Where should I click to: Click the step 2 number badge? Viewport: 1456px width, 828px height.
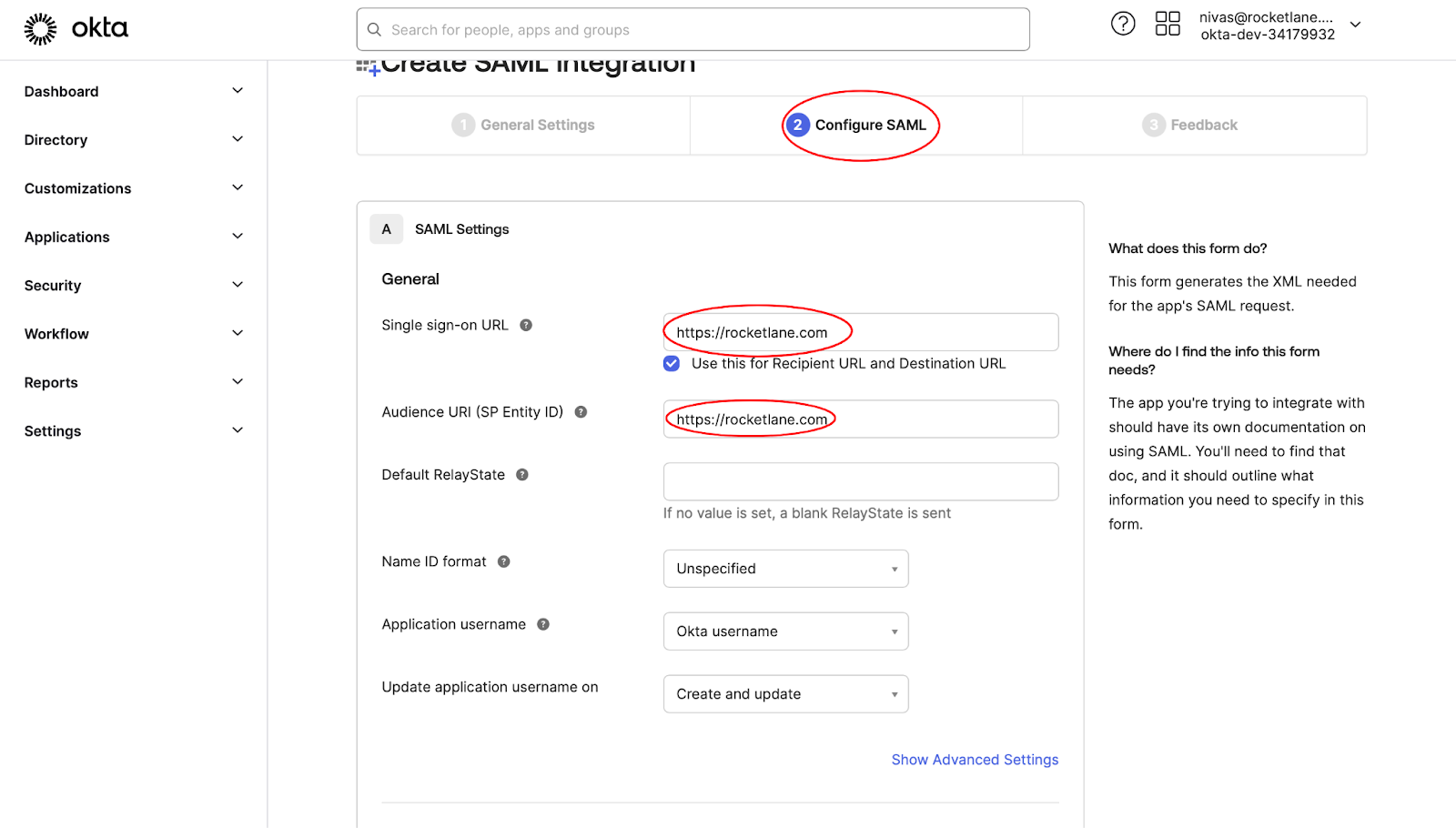coord(798,125)
